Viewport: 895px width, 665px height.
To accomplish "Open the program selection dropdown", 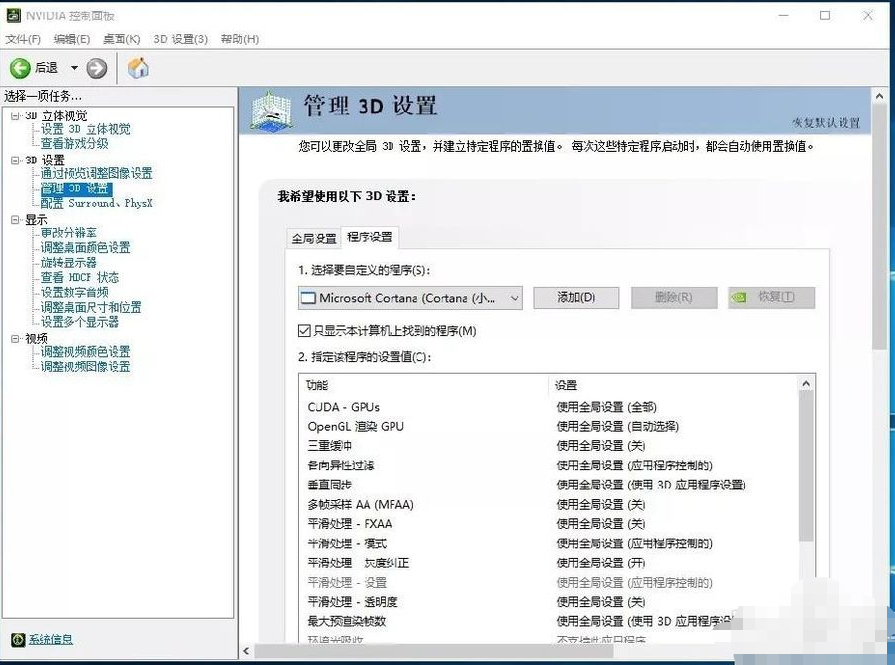I will [514, 298].
